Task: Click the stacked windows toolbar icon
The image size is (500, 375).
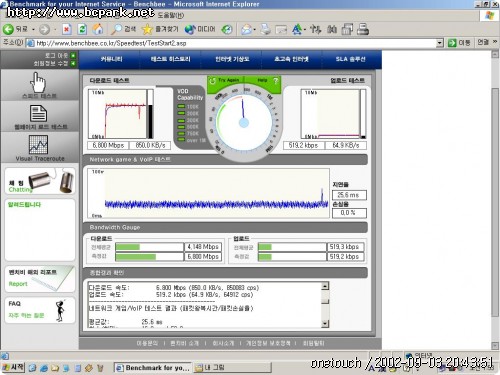Action: pyautogui.click(x=347, y=29)
